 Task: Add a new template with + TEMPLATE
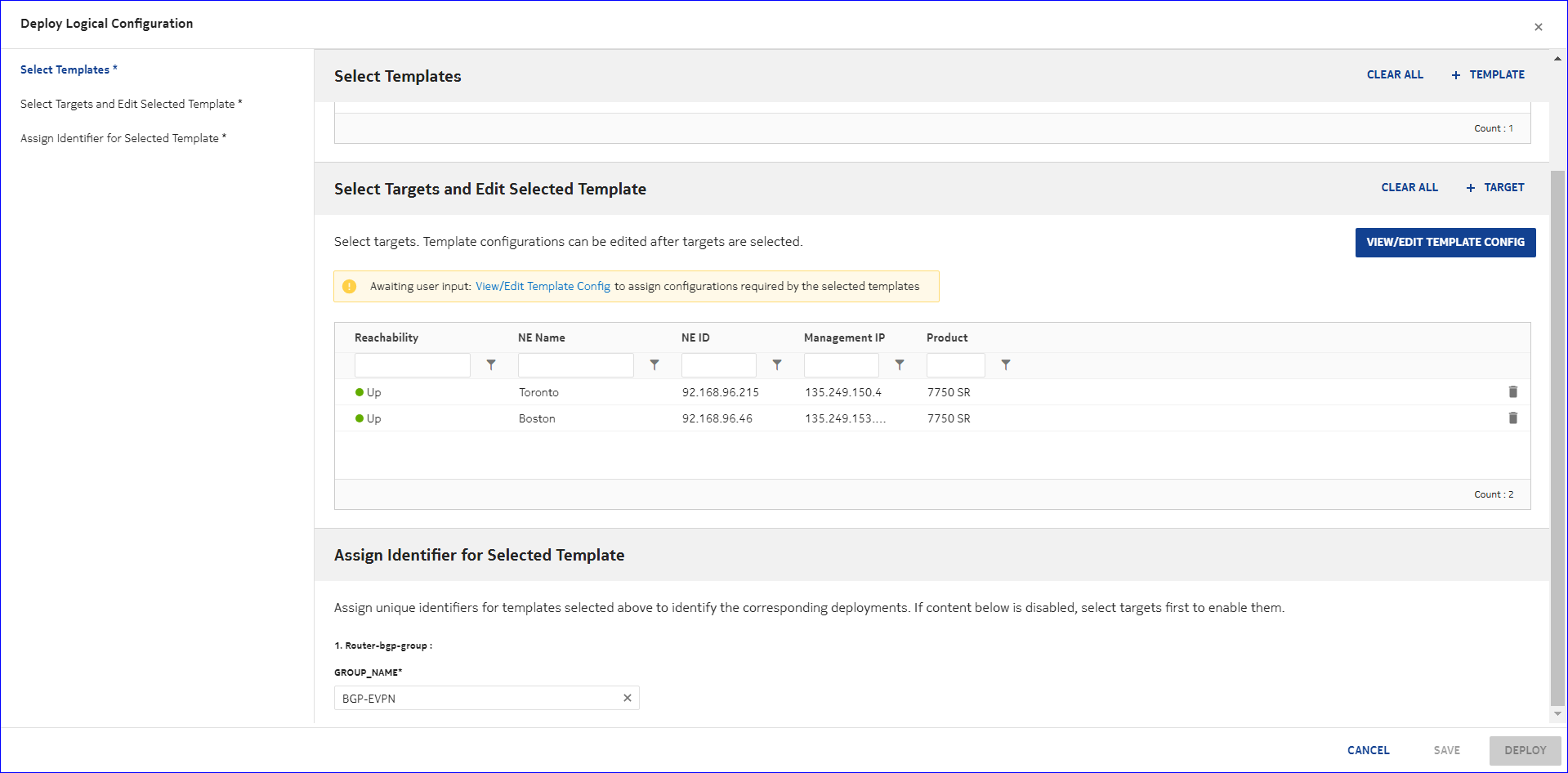tap(1488, 74)
